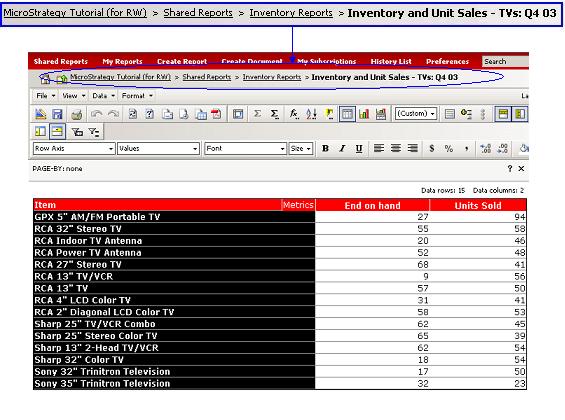Viewport: 565px width, 420px height.
Task: Follow the Inventory Reports breadcrumb link
Action: pyautogui.click(x=272, y=77)
